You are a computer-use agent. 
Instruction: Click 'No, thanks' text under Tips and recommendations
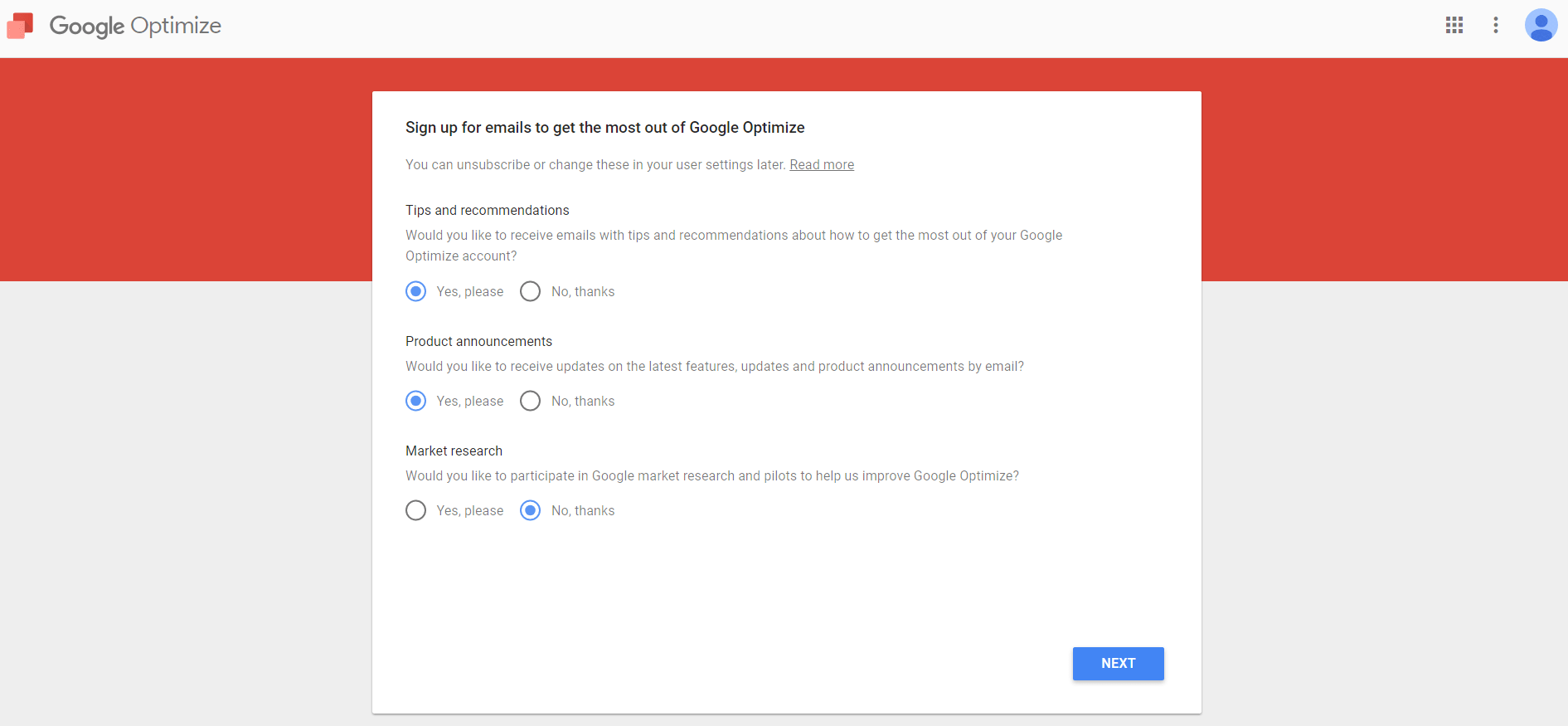(x=583, y=291)
